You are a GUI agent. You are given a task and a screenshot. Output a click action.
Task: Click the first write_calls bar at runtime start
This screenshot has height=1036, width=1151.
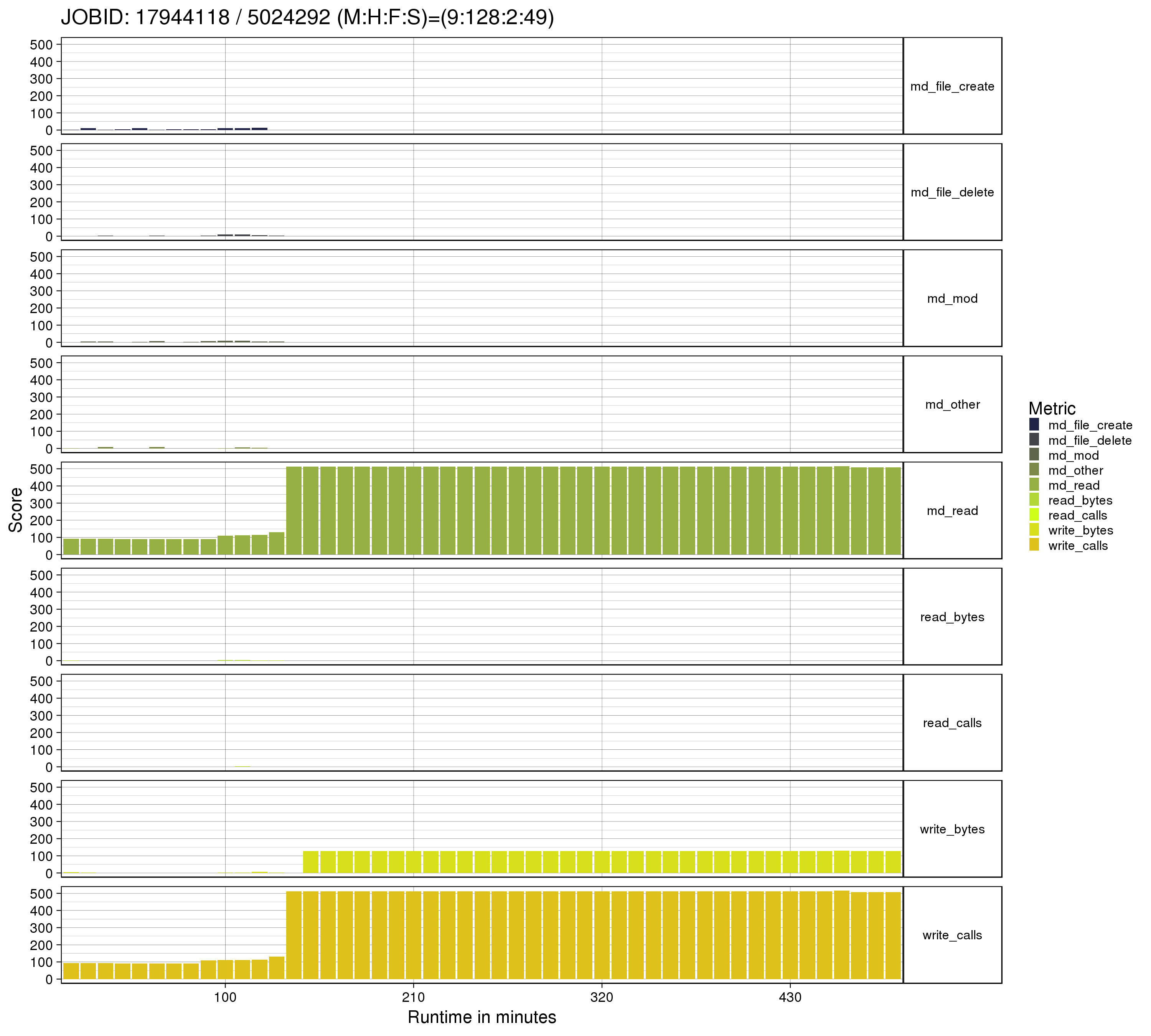[71, 971]
